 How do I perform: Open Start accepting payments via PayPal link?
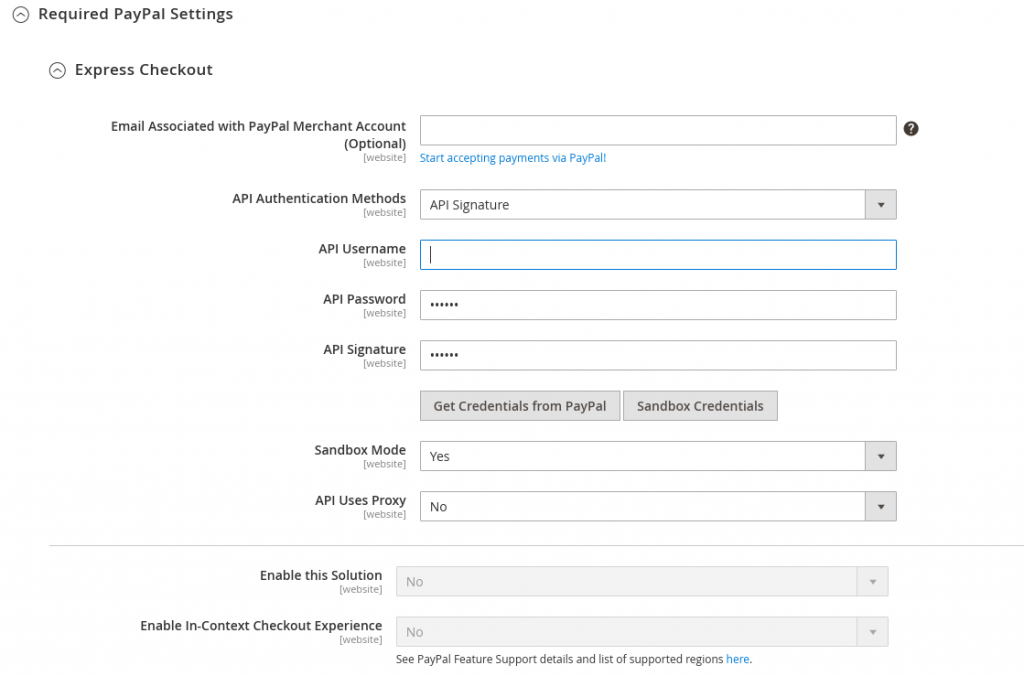coord(513,158)
